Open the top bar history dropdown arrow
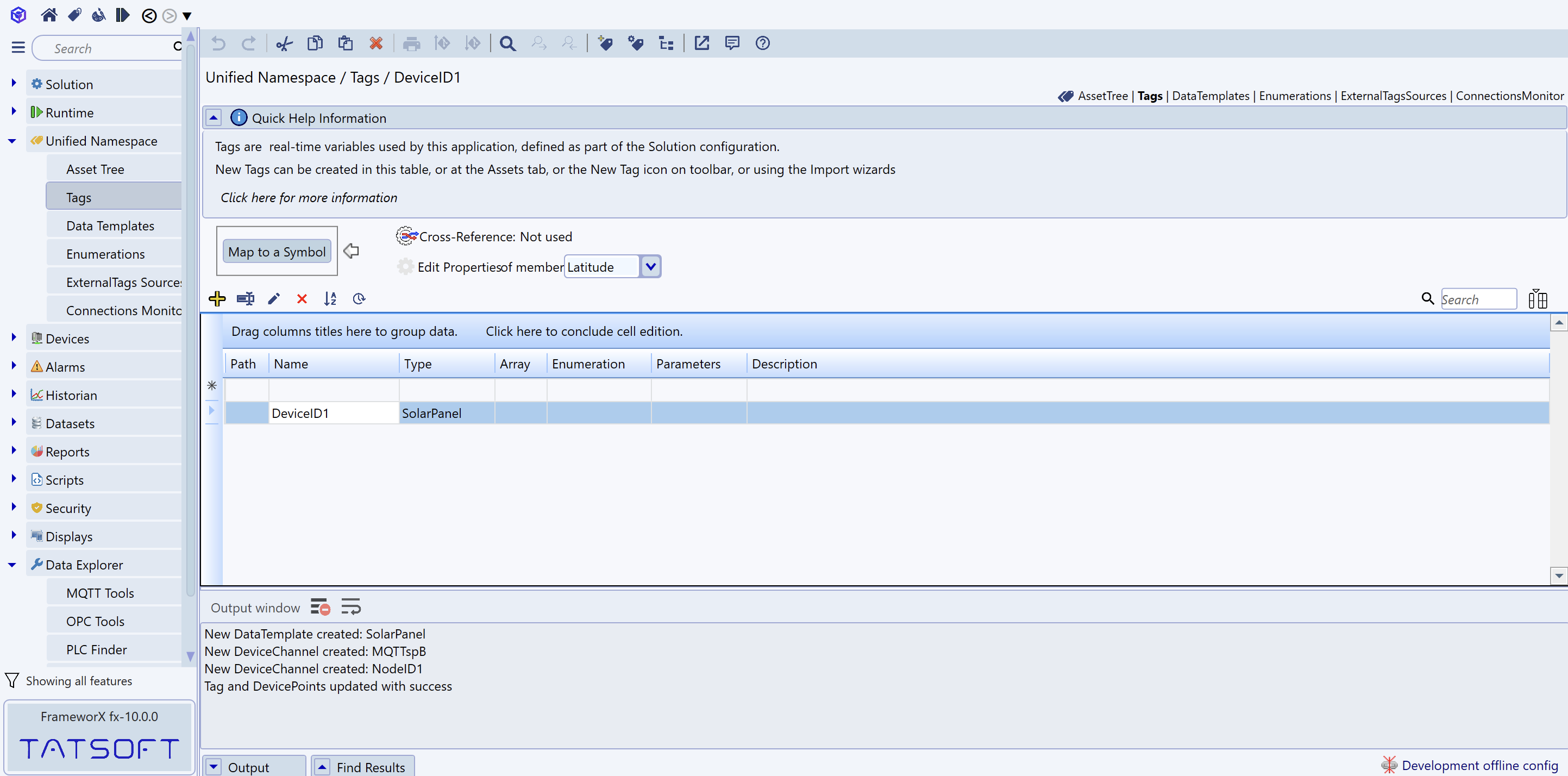The image size is (1568, 776). [187, 16]
